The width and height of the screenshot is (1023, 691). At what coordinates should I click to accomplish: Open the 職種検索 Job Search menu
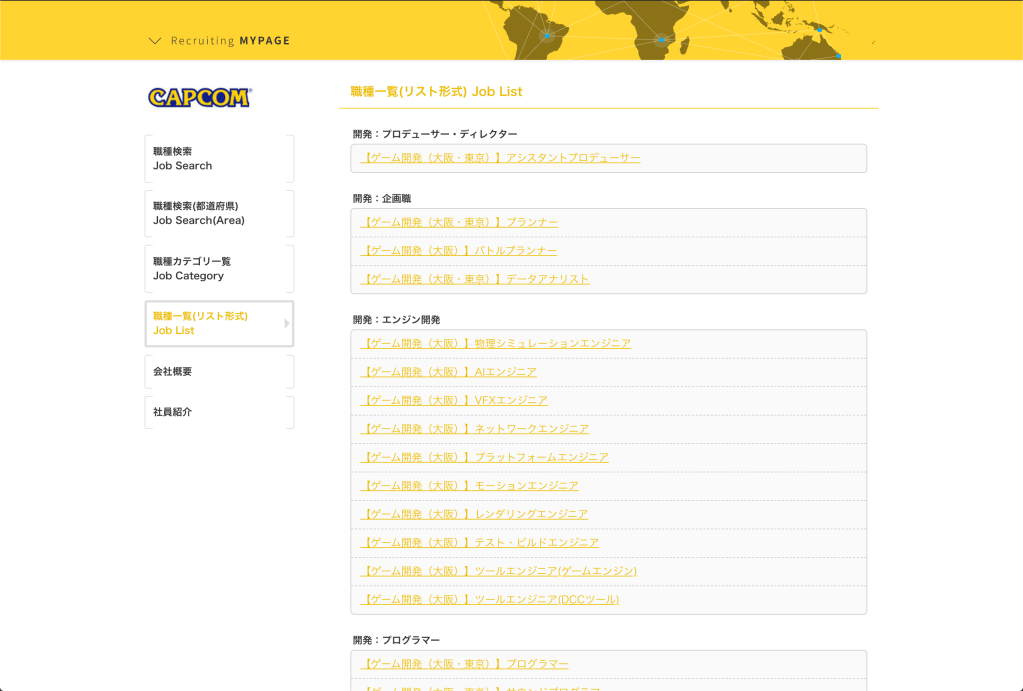(219, 159)
